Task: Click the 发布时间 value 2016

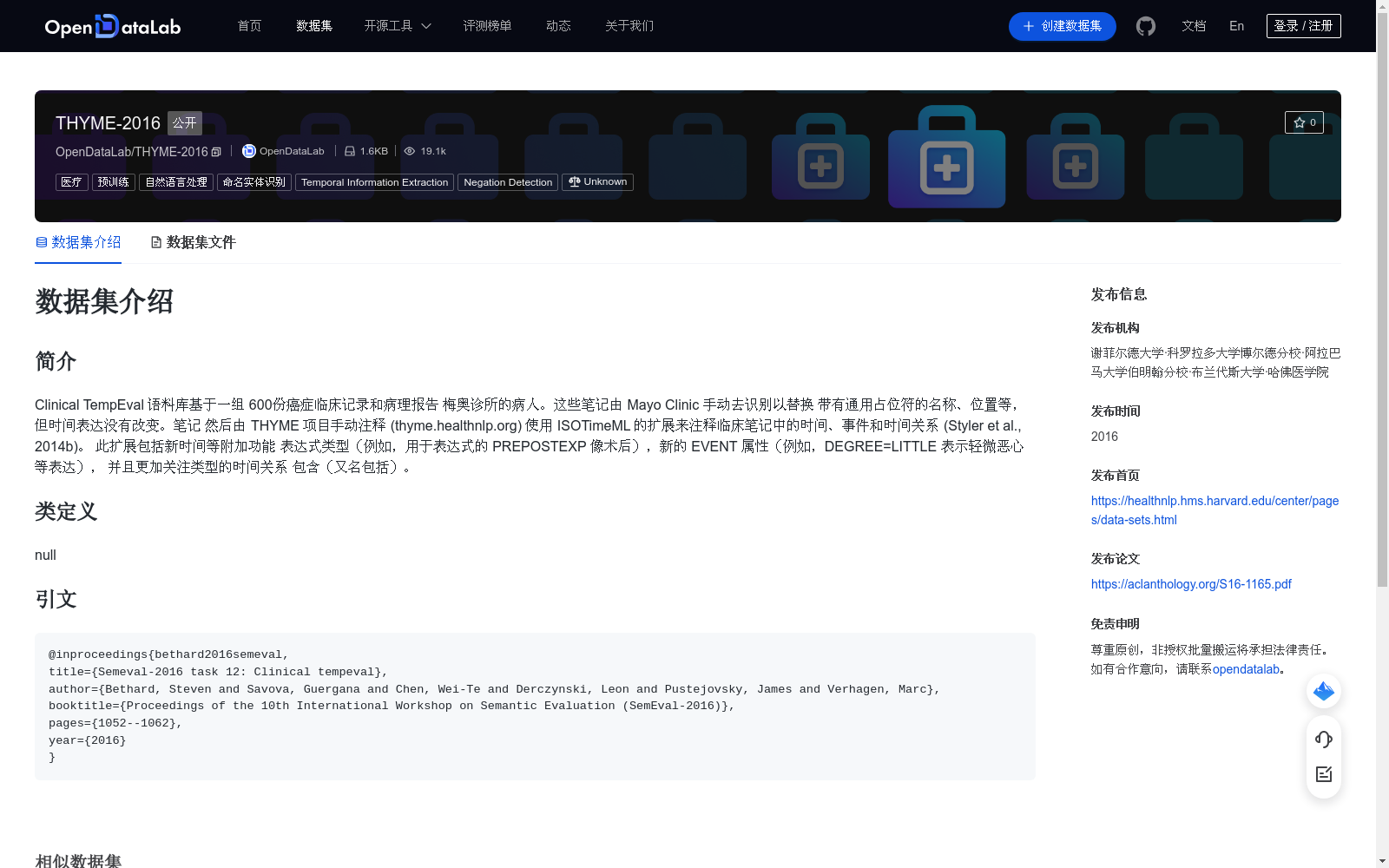Action: pos(1104,437)
